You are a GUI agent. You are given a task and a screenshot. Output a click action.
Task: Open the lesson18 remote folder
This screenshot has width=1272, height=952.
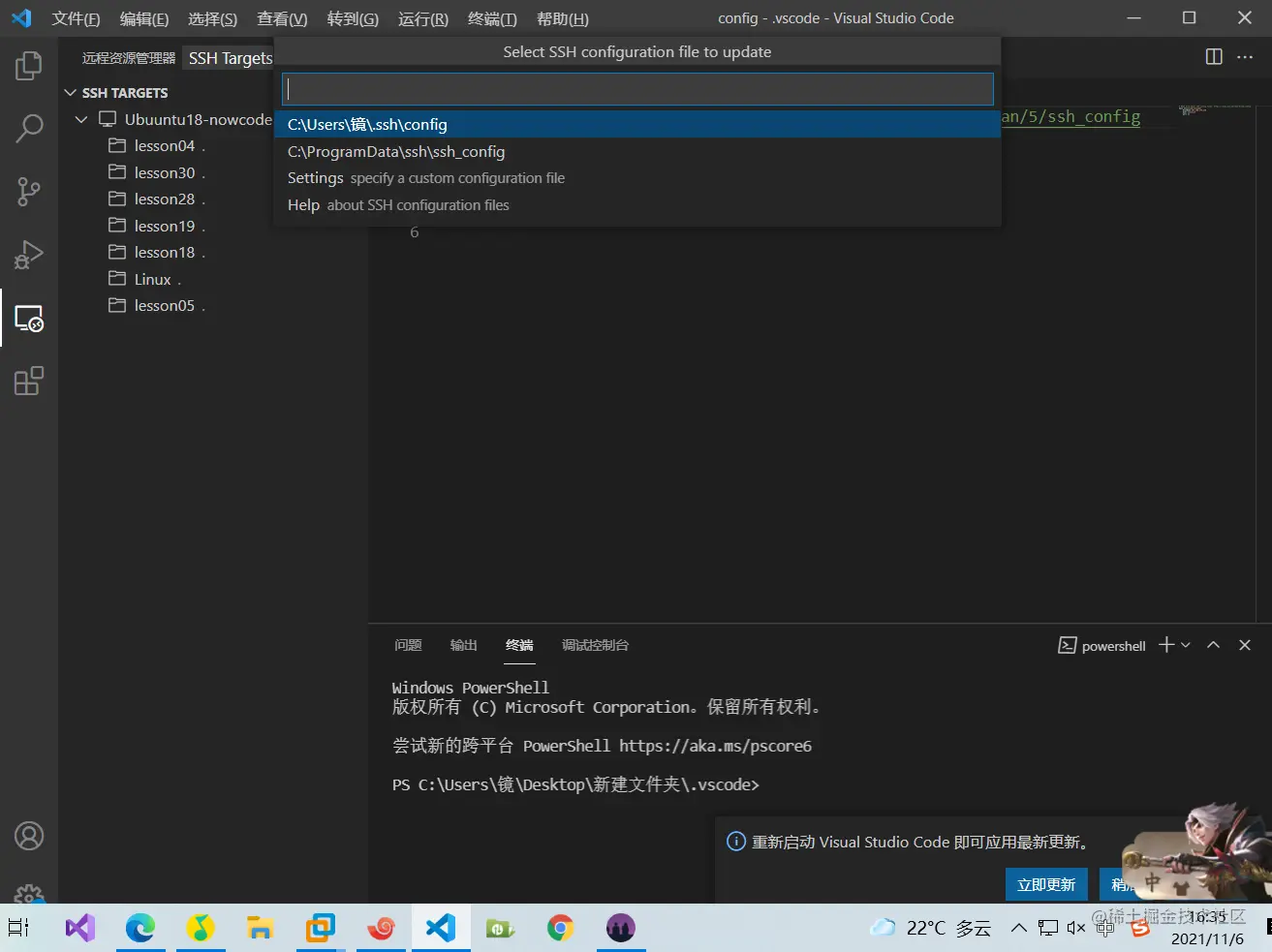click(x=165, y=252)
